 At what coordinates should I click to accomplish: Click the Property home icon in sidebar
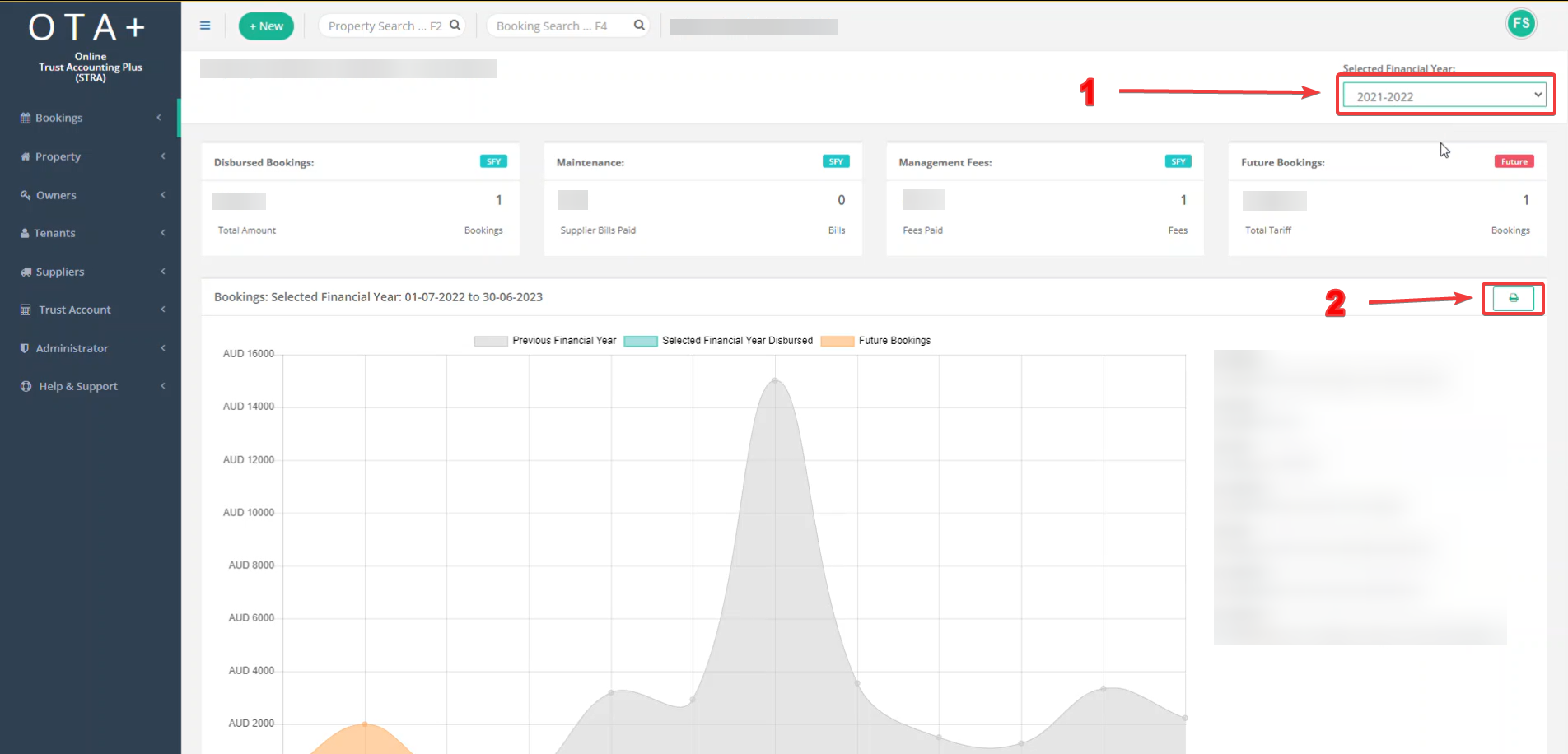(x=26, y=156)
